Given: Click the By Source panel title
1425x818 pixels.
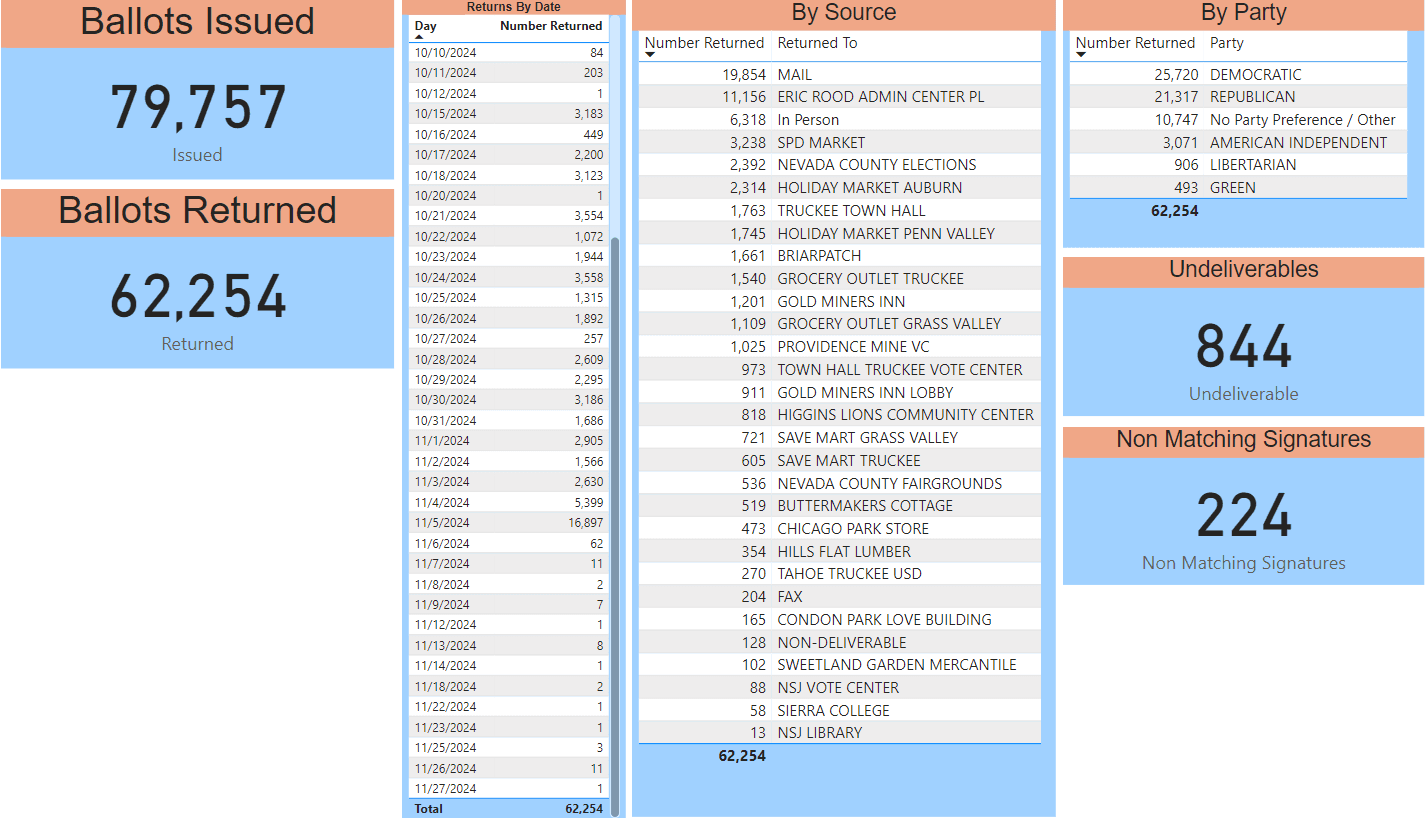Looking at the screenshot, I should (841, 12).
